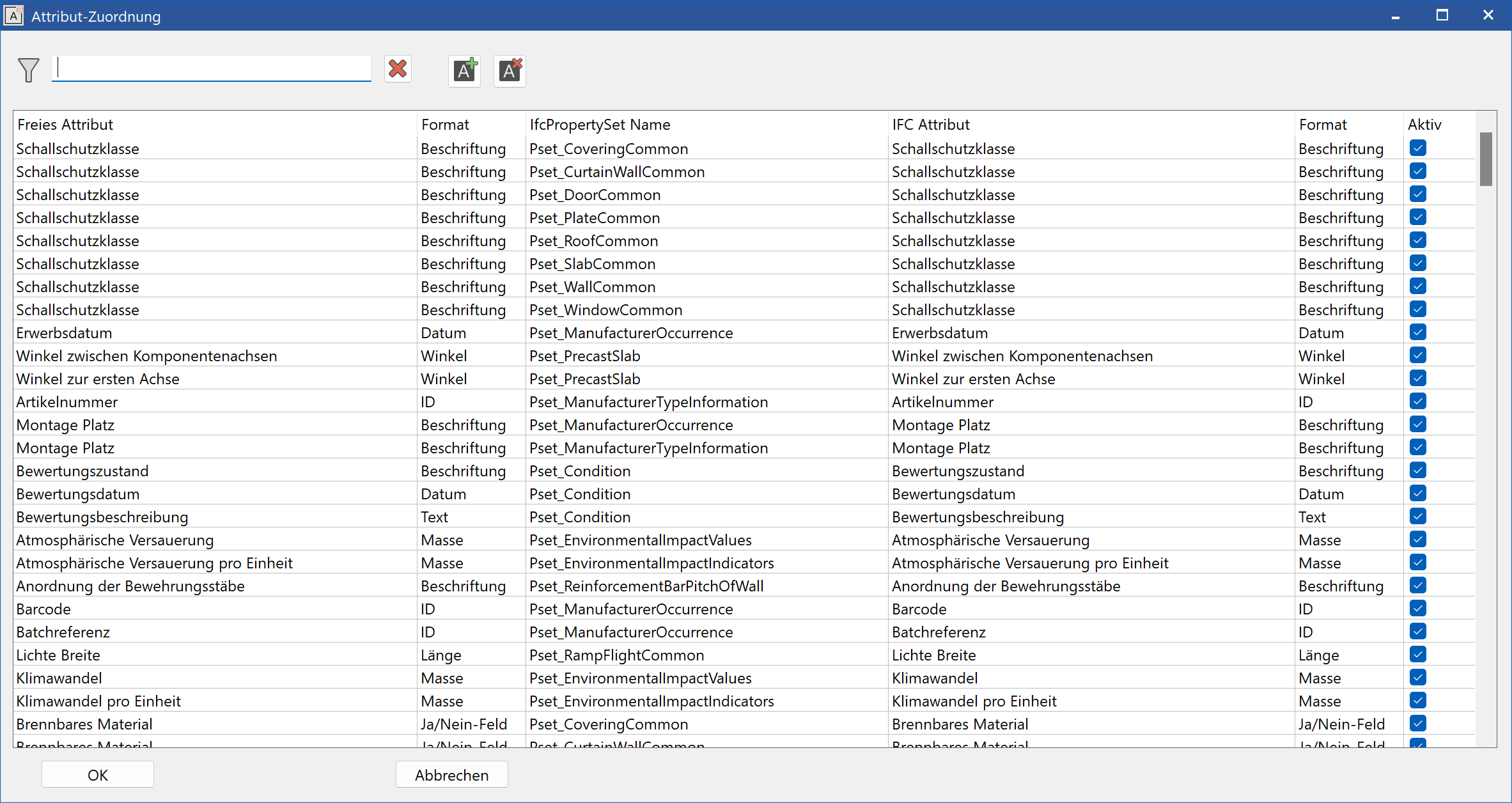Toggle Aktiv for the Lichte Breite row
1512x803 pixels.
pyautogui.click(x=1418, y=655)
